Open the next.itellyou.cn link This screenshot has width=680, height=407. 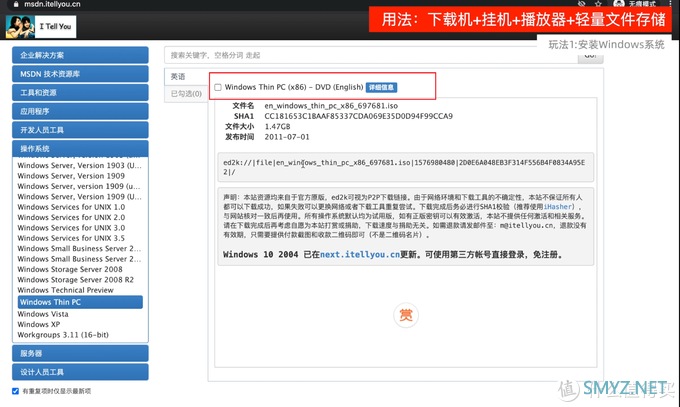point(360,255)
